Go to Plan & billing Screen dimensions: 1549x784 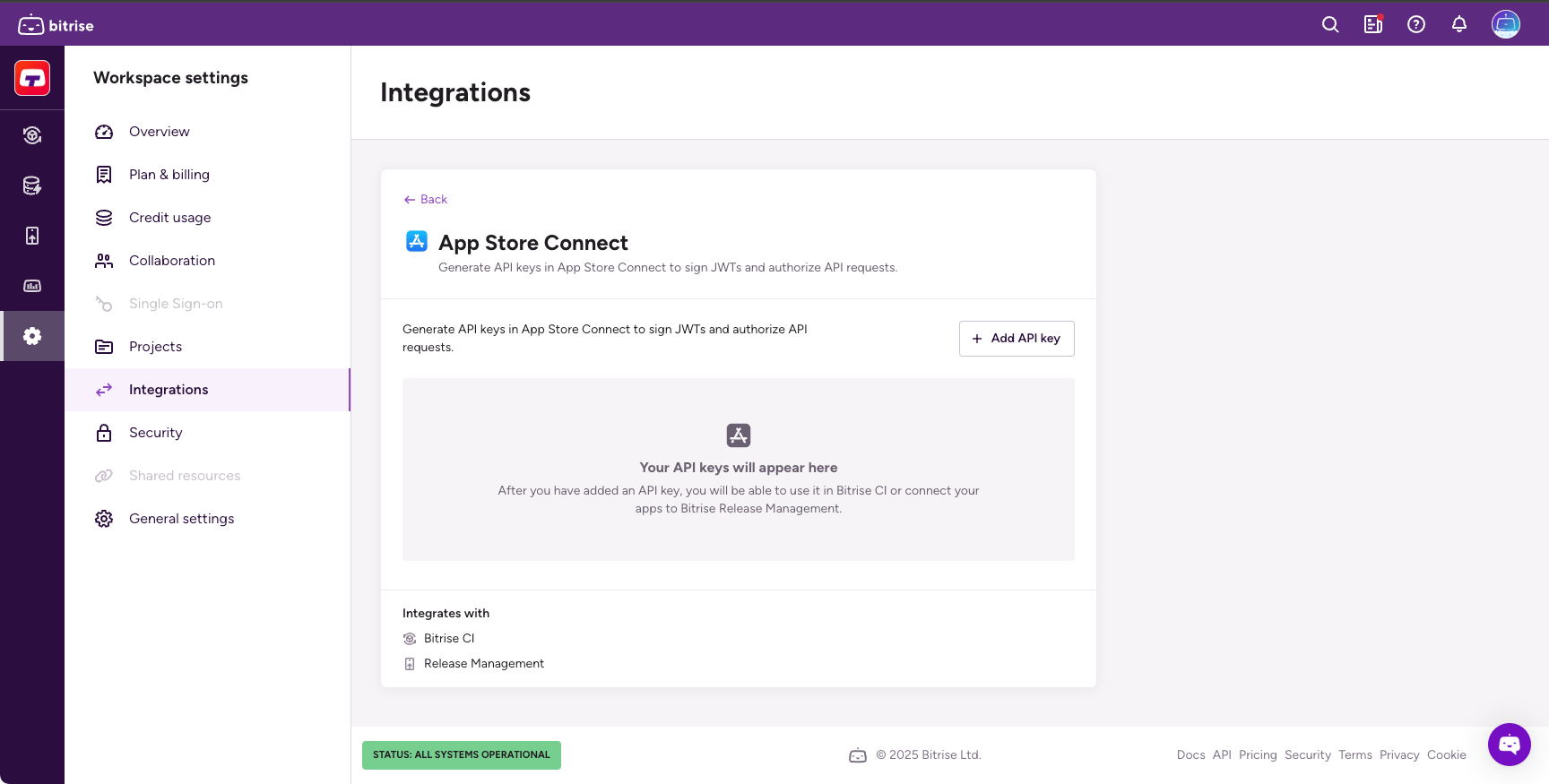pyautogui.click(x=207, y=175)
